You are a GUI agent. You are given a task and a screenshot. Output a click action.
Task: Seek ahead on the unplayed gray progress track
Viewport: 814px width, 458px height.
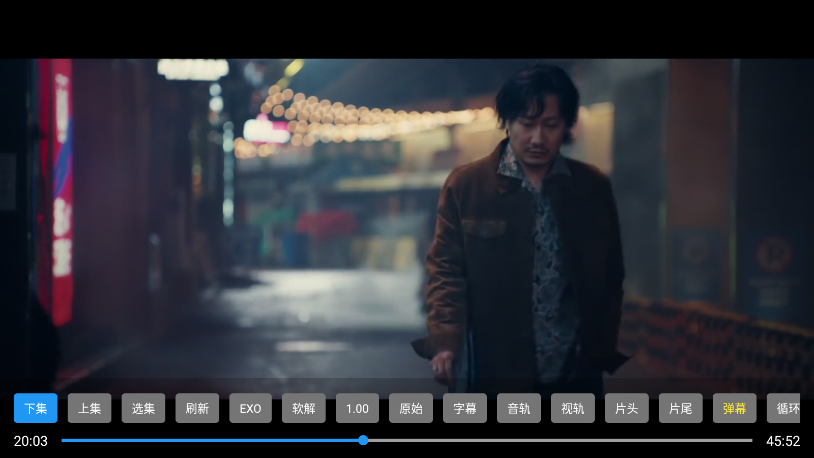560,440
